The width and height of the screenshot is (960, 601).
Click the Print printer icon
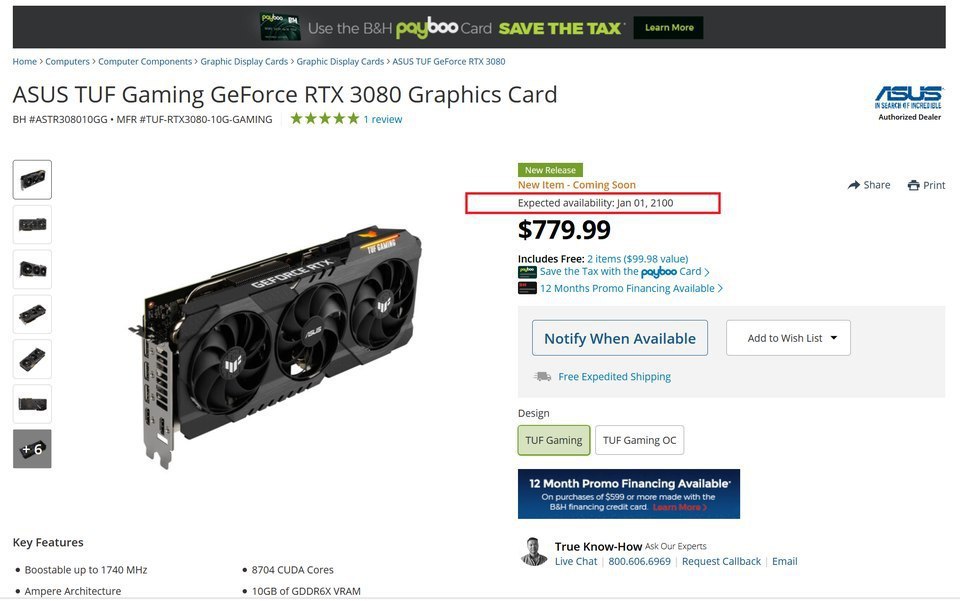(913, 185)
